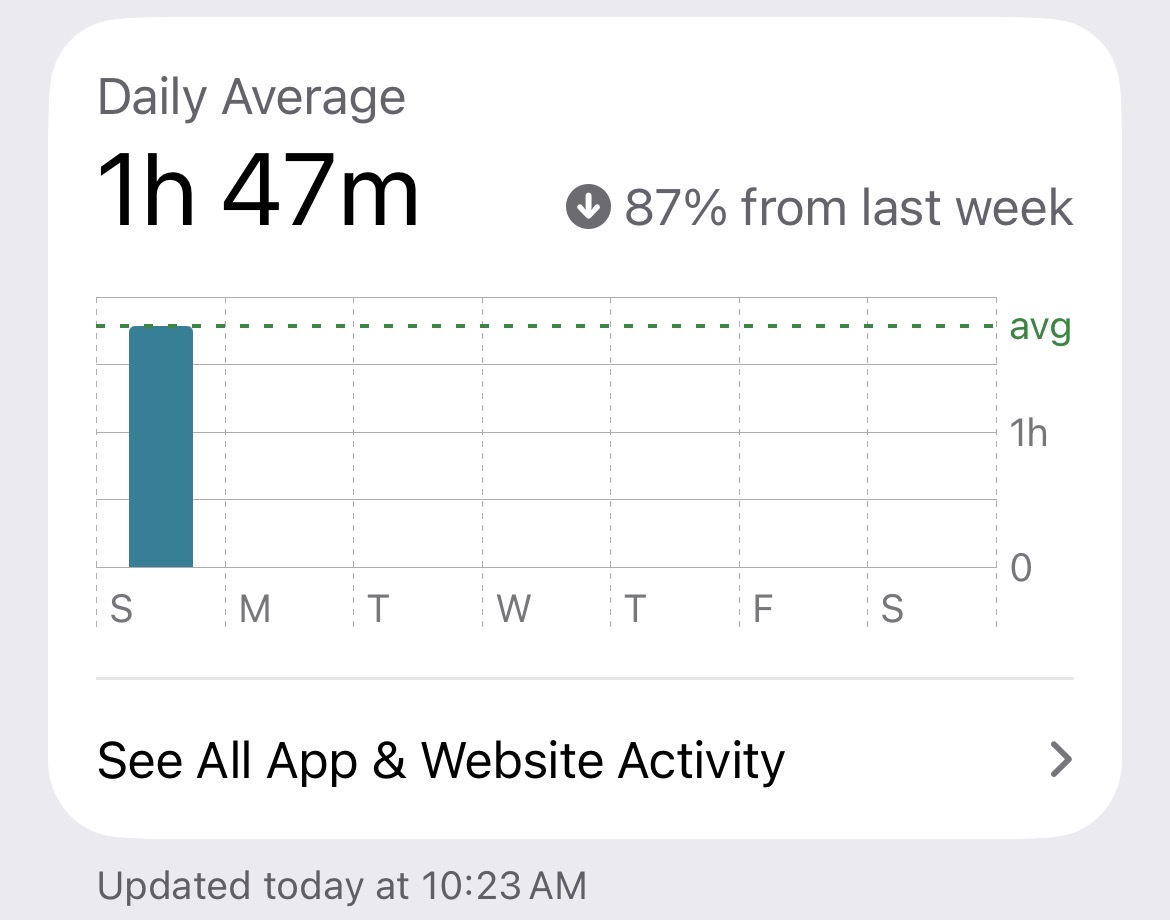Tap the 0 axis label
This screenshot has width=1170, height=920.
[x=1021, y=568]
